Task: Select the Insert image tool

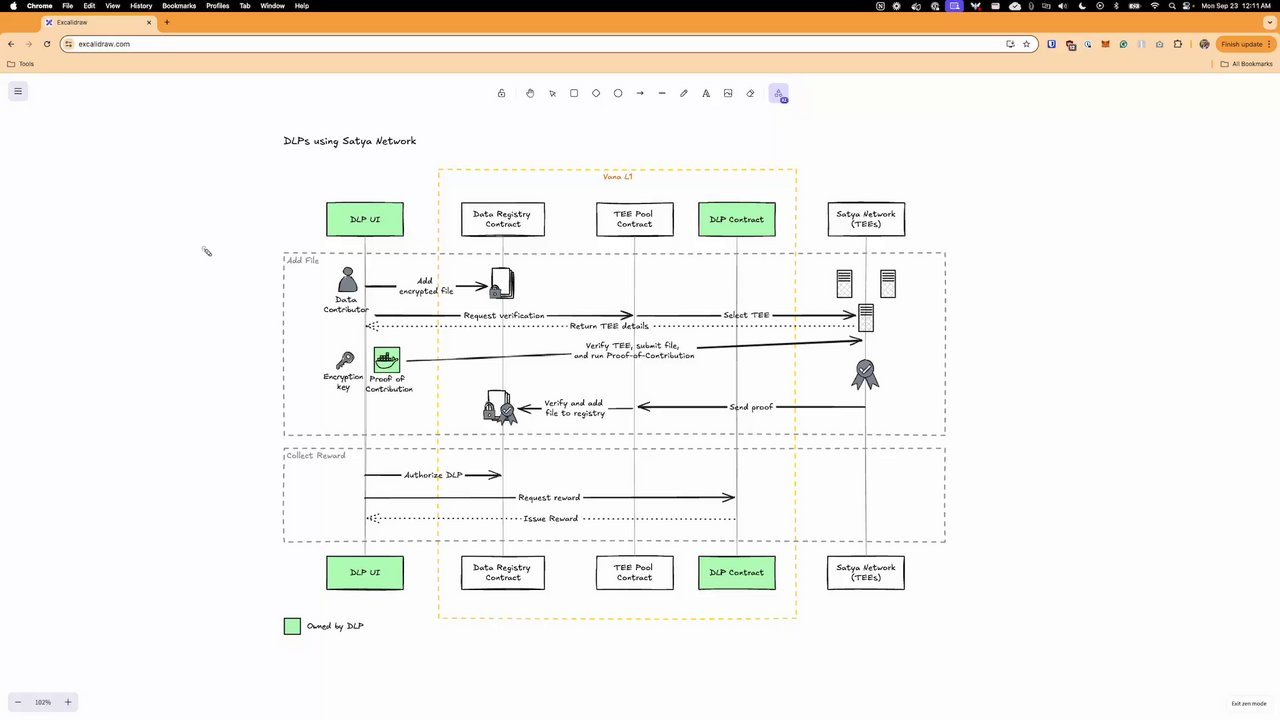Action: pyautogui.click(x=728, y=93)
